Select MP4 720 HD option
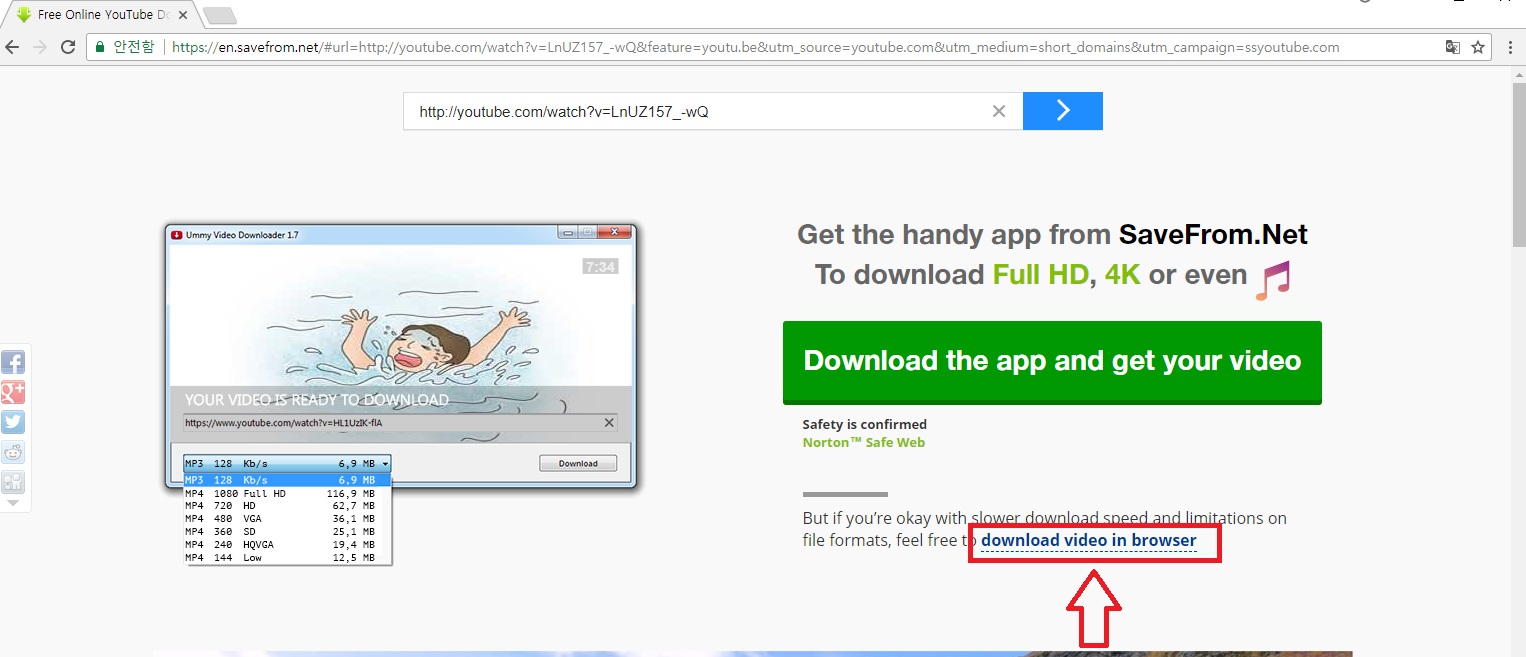This screenshot has height=657, width=1526. click(x=287, y=506)
